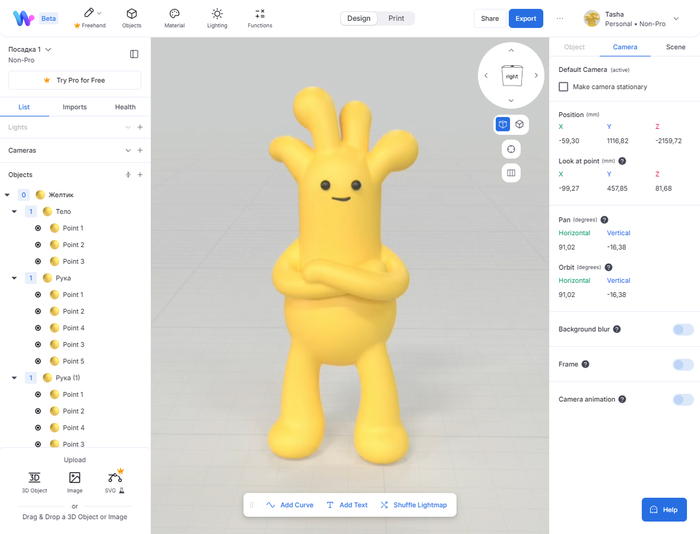Add a new light with plus icon

[x=140, y=127]
